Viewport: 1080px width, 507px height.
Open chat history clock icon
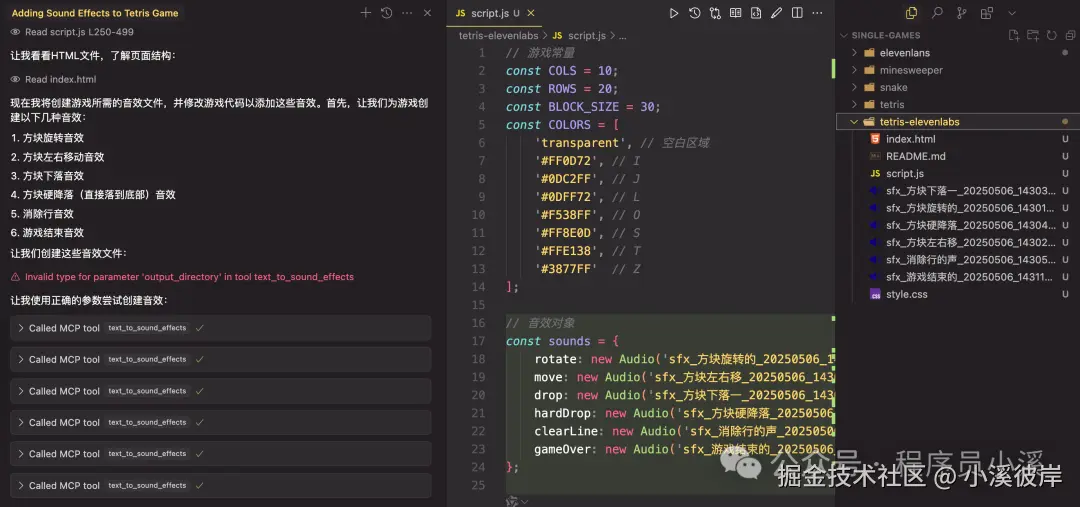[x=386, y=13]
